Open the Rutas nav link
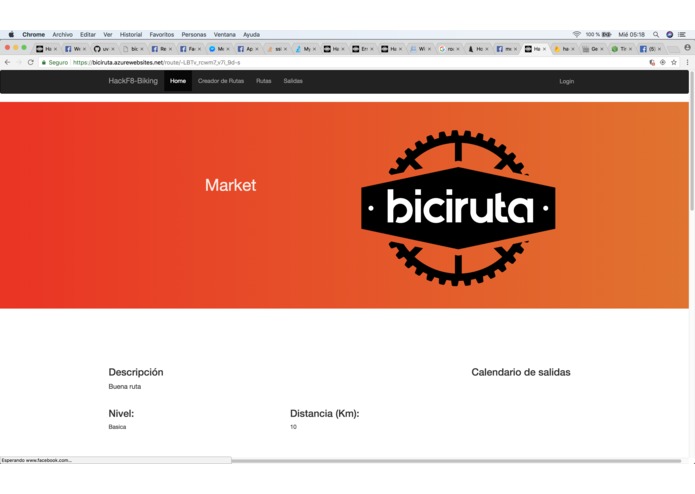This screenshot has width=695, height=494. point(264,81)
